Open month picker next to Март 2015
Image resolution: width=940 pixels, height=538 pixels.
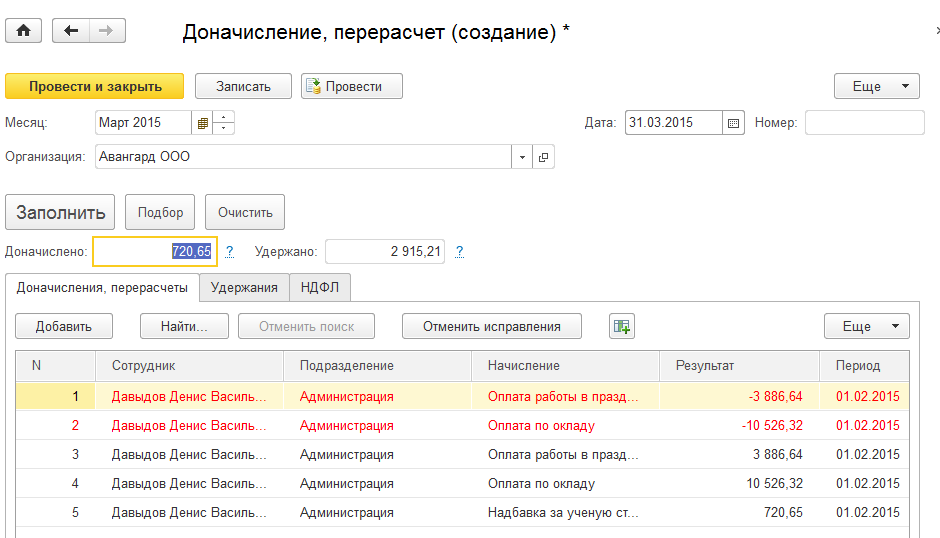click(203, 123)
